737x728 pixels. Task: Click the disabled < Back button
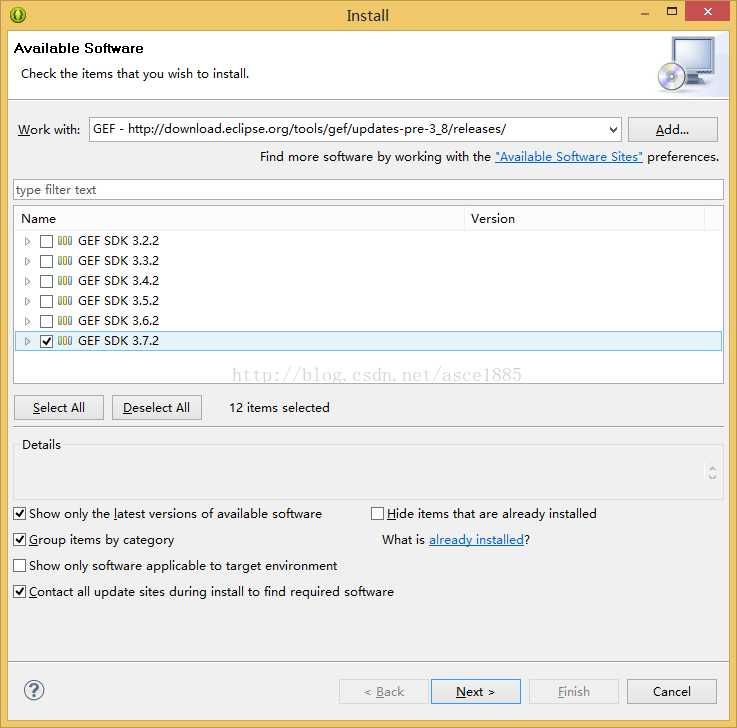pos(384,691)
